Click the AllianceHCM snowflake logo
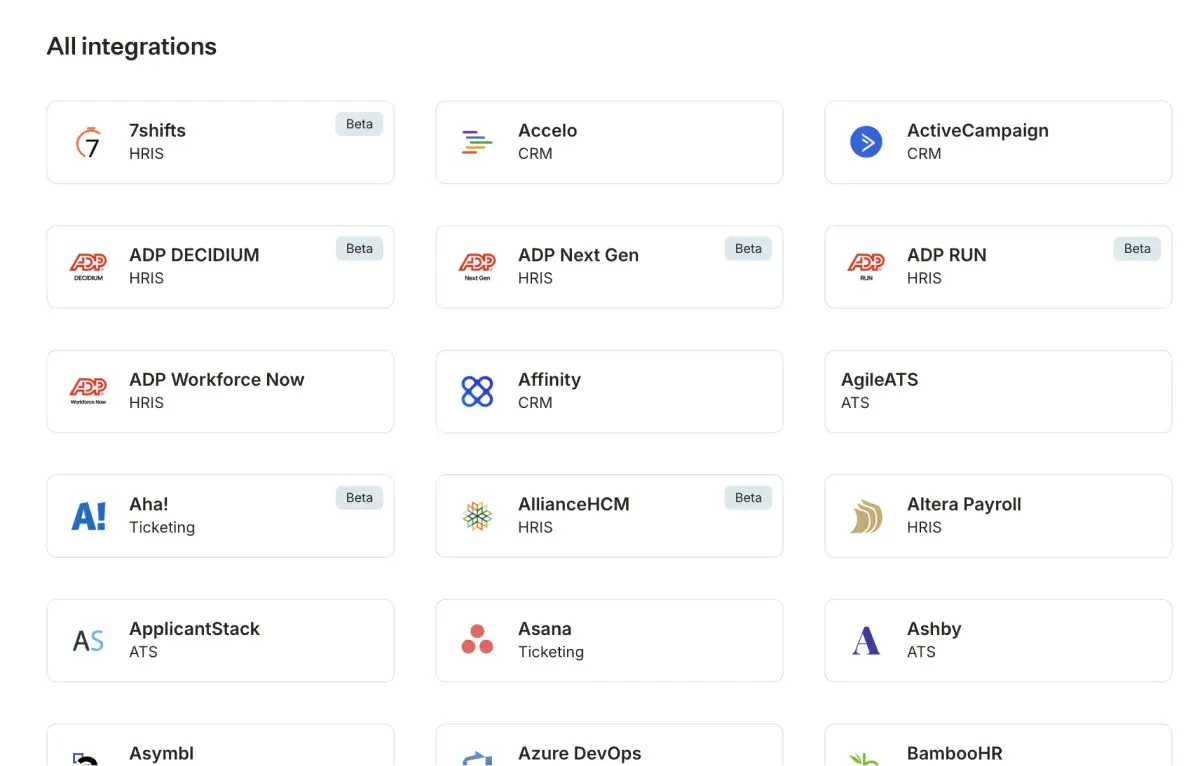The image size is (1200, 766). 477,516
